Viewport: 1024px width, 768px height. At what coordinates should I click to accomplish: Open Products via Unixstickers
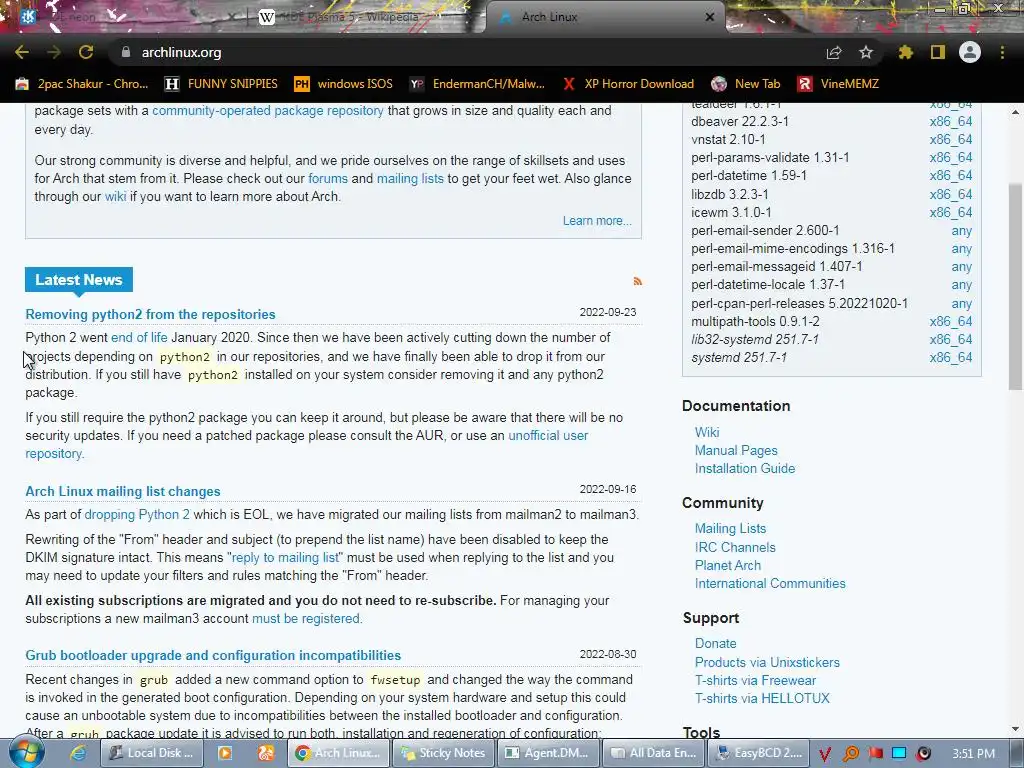point(767,662)
